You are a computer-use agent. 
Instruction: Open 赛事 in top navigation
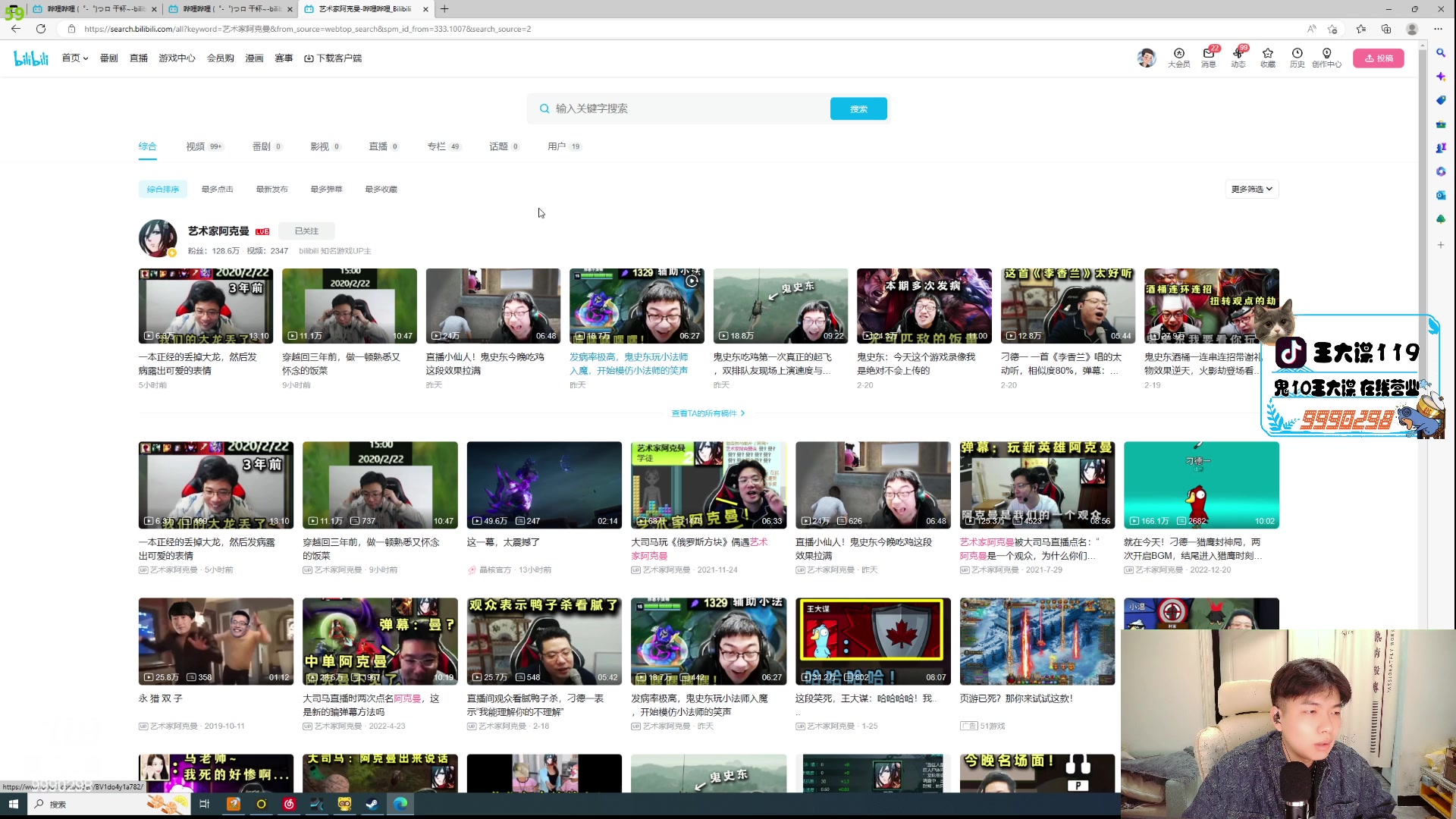coord(284,58)
